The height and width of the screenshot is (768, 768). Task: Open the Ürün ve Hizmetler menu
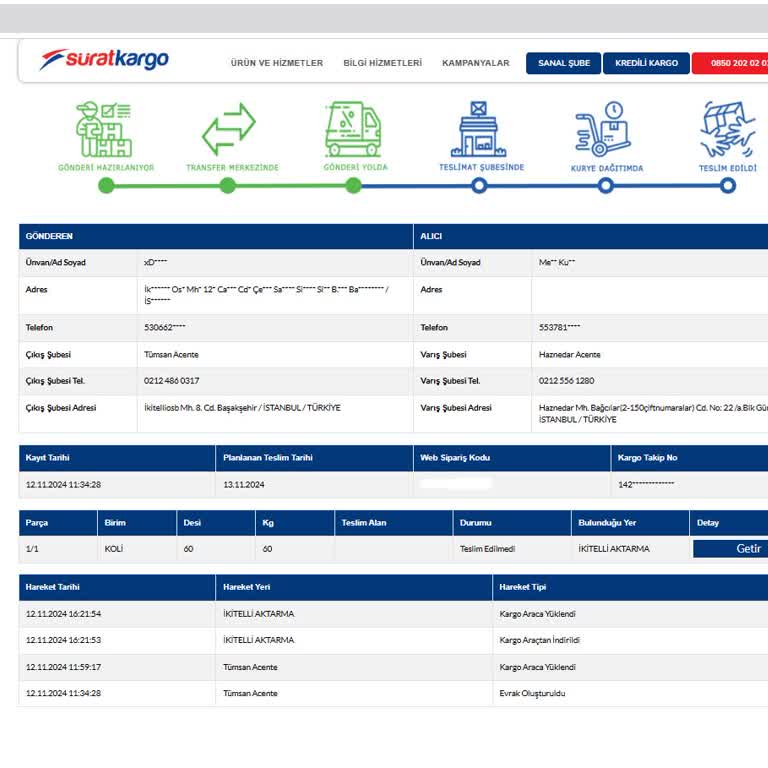click(277, 63)
